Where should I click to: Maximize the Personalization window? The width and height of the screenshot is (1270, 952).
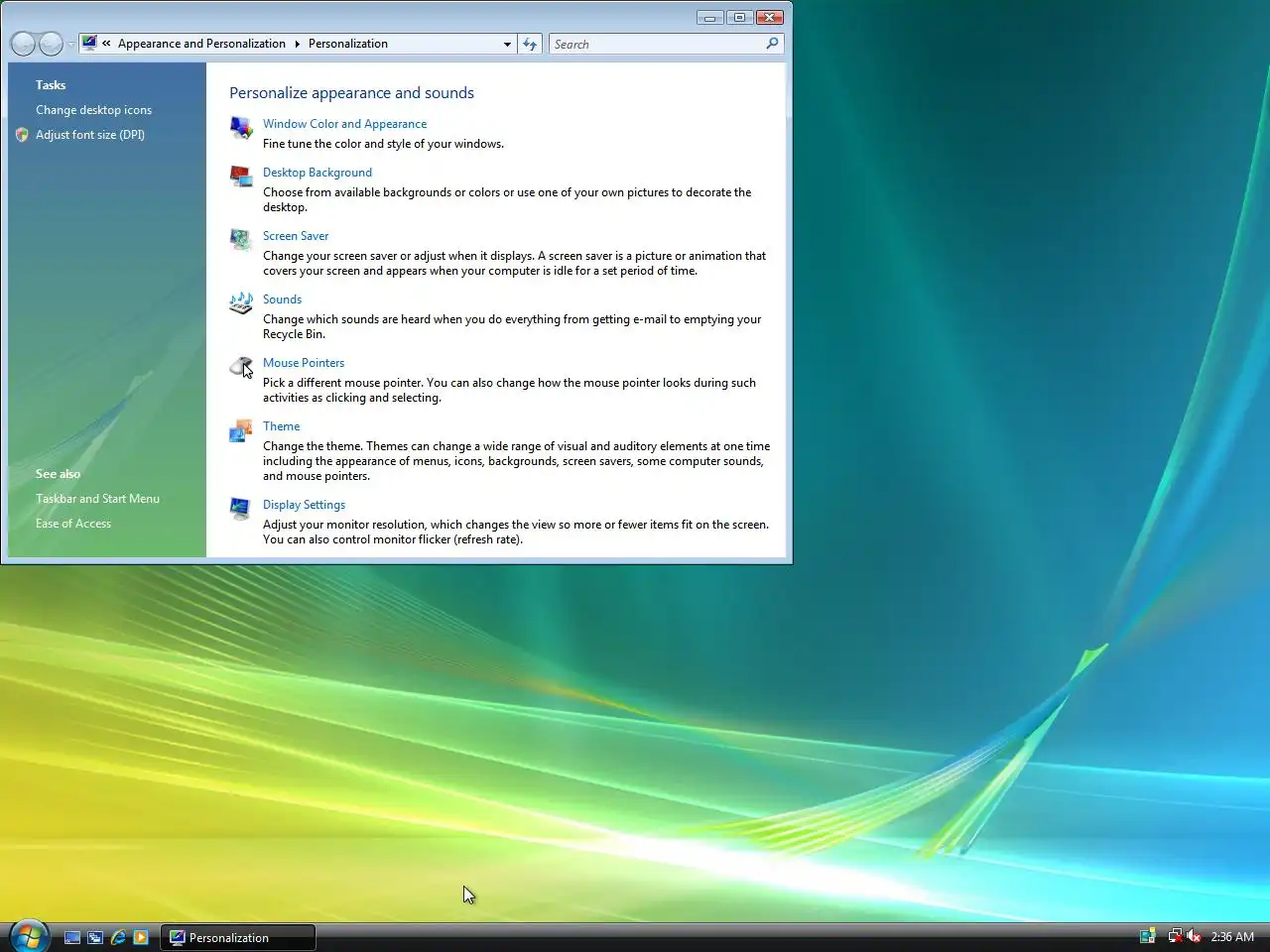point(739,17)
